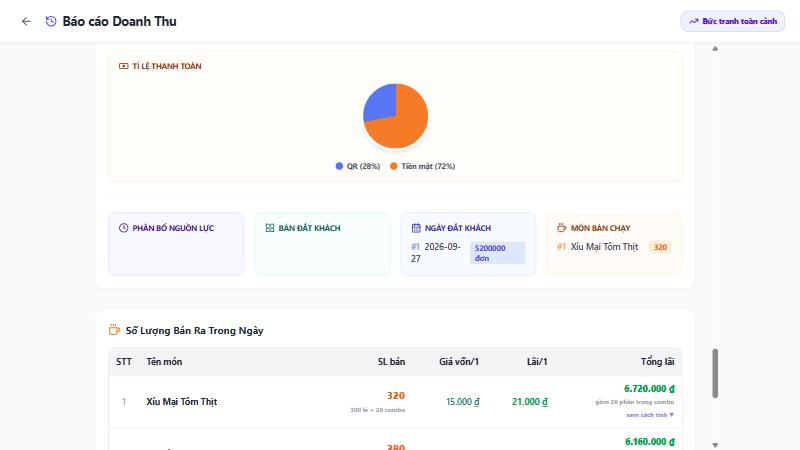Click the 6.720.000 đ total profit value

(649, 389)
